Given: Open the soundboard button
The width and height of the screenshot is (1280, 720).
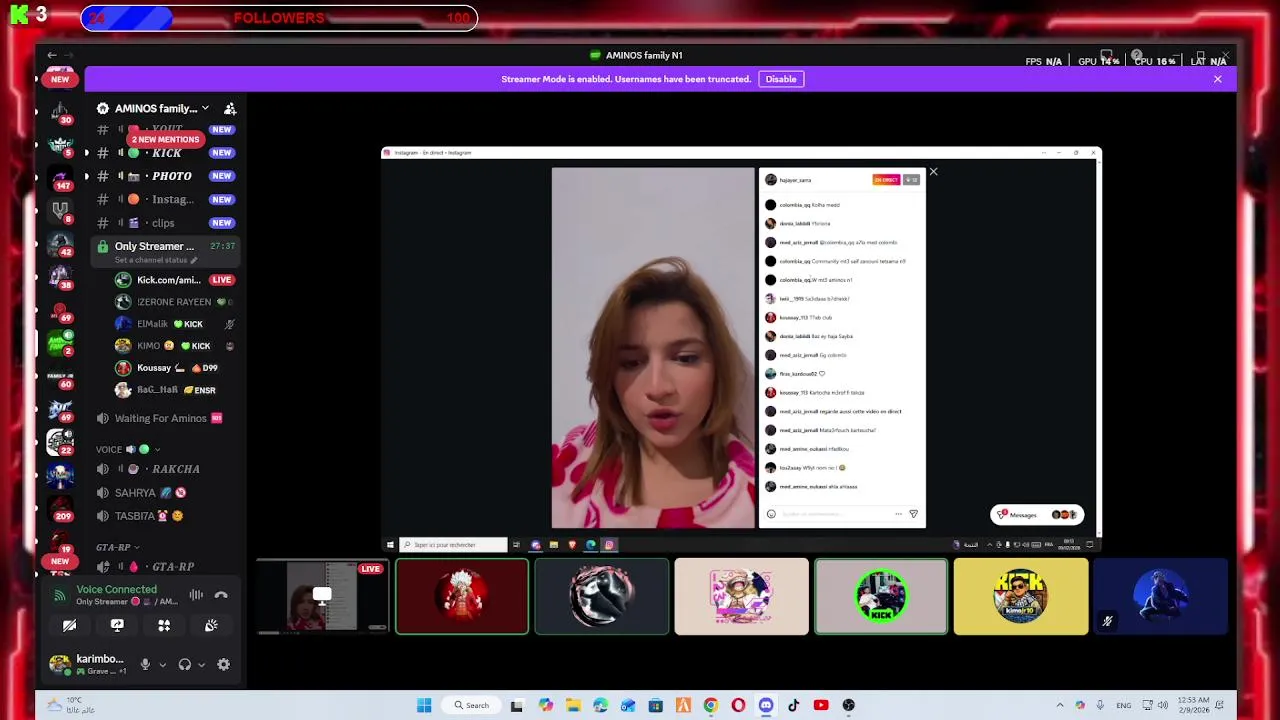Looking at the screenshot, I should tap(211, 625).
